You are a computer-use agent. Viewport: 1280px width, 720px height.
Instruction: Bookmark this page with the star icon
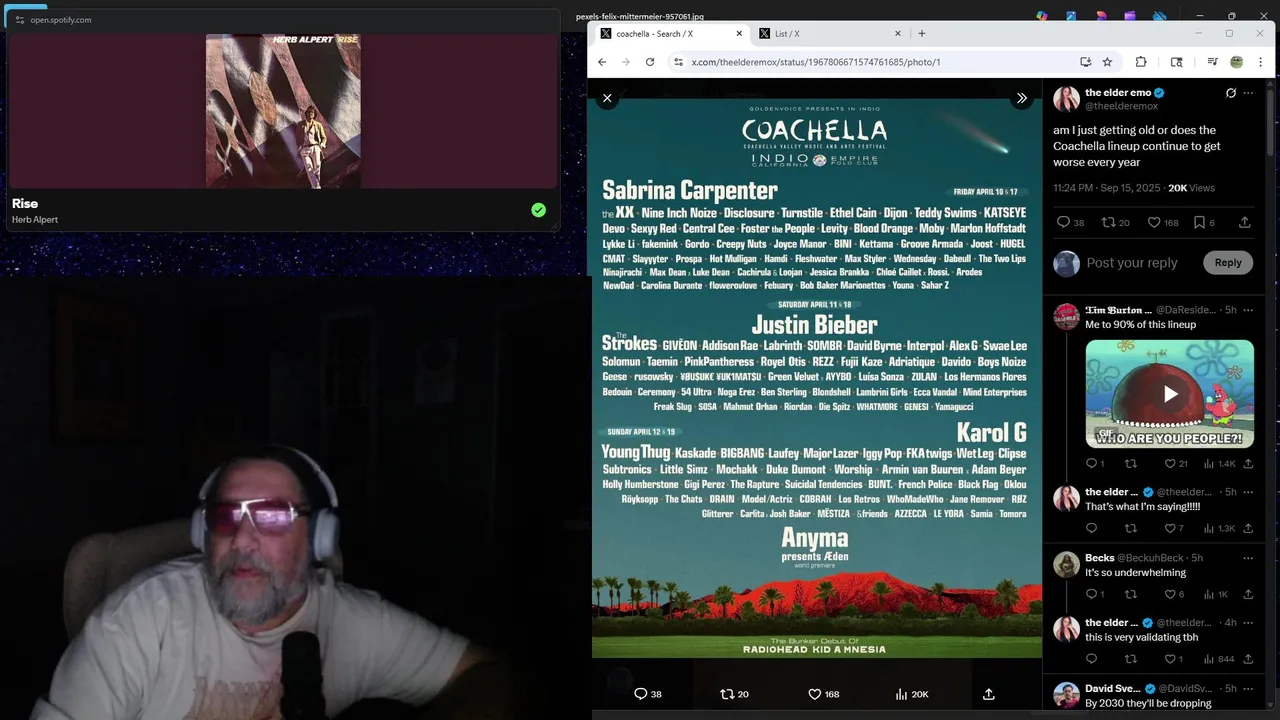pos(1107,62)
